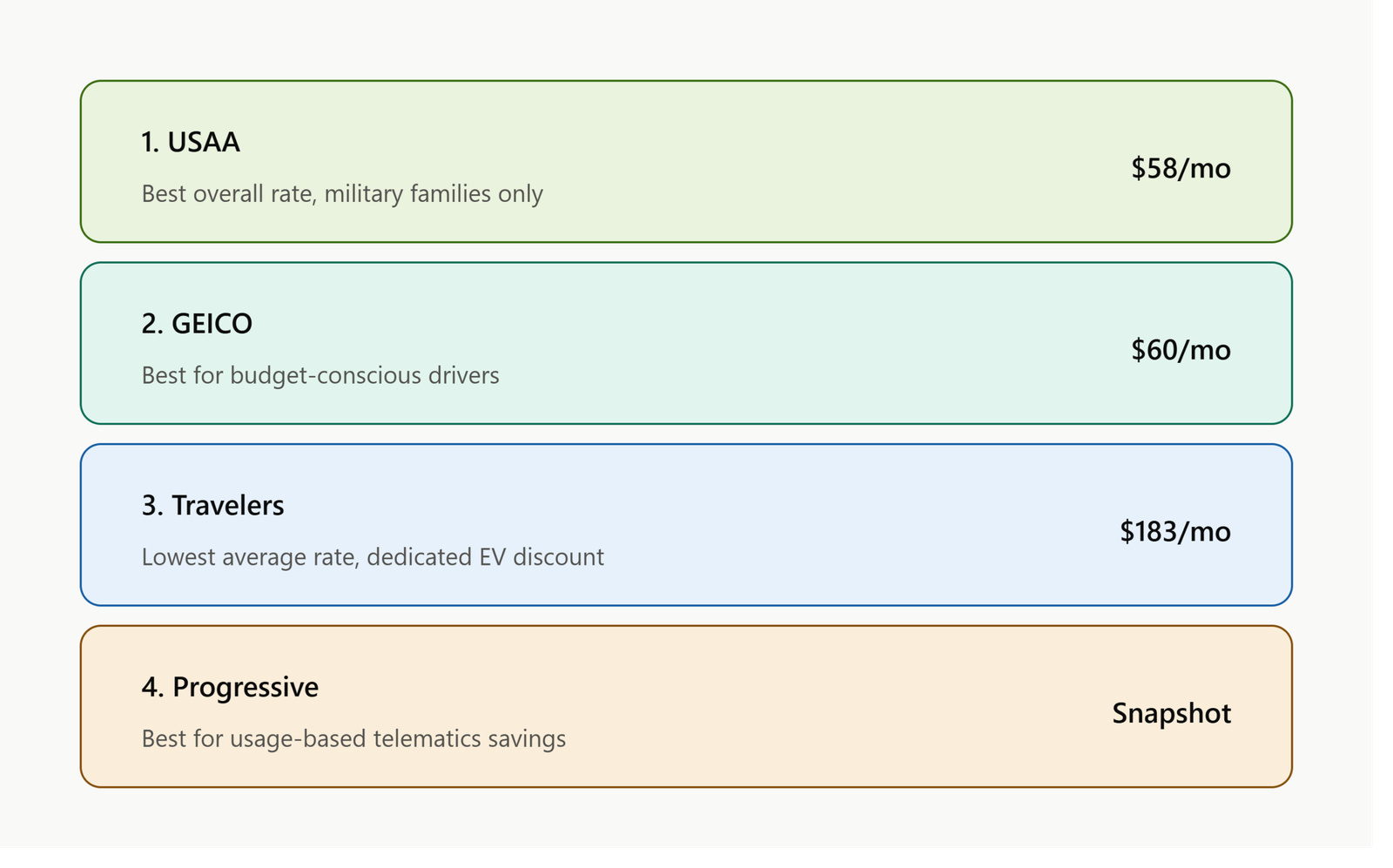Click the $183/mo Travelers price
This screenshot has width=1393, height=868.
[x=1175, y=532]
